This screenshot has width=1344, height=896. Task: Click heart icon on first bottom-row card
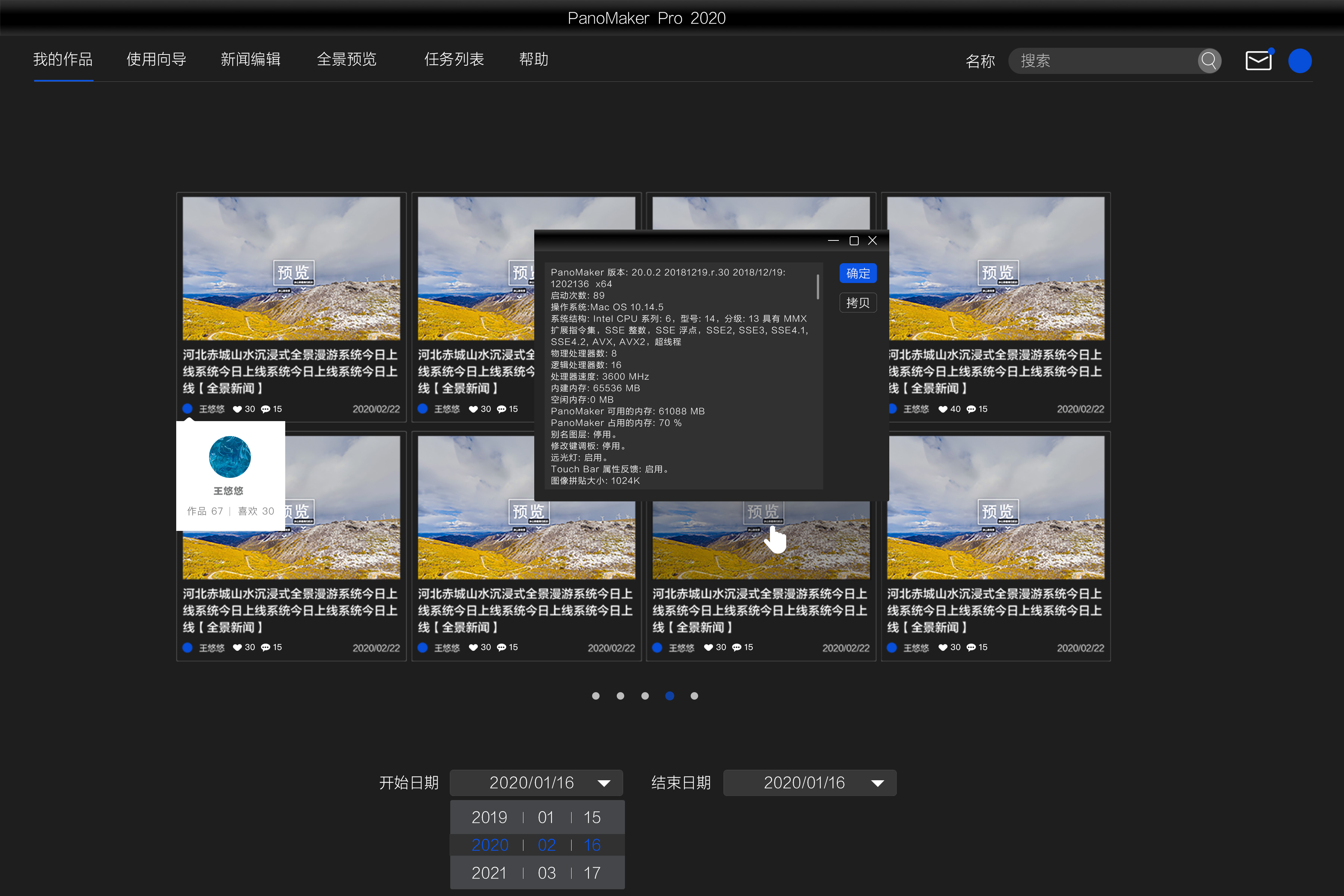pos(237,647)
